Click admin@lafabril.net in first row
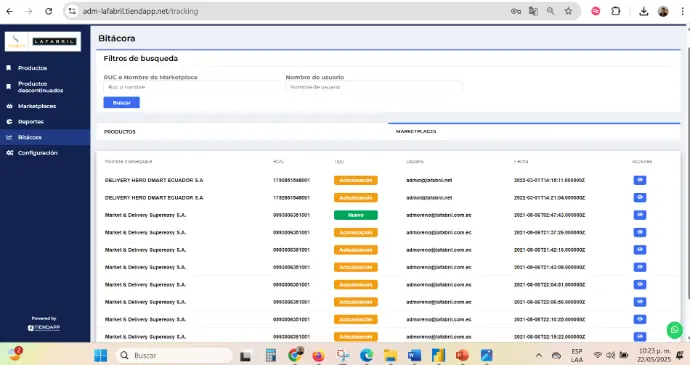690x365 pixels. (x=429, y=180)
